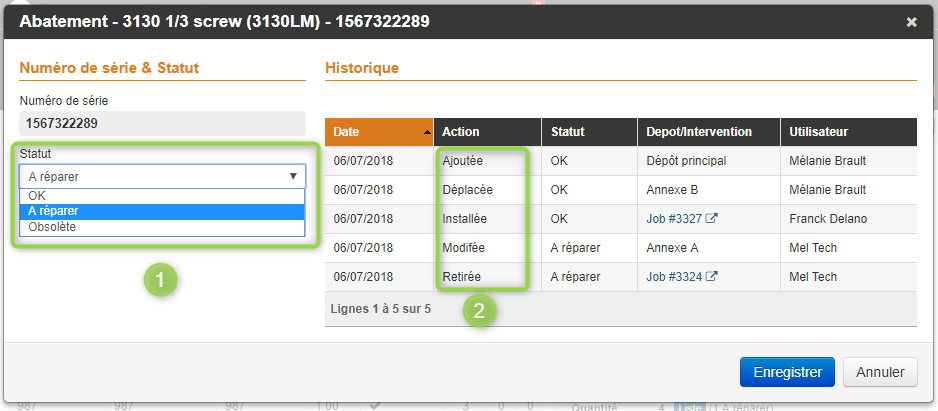Image resolution: width=938 pixels, height=411 pixels.
Task: Select OK option in Statut list
Action: pyautogui.click(x=162, y=196)
